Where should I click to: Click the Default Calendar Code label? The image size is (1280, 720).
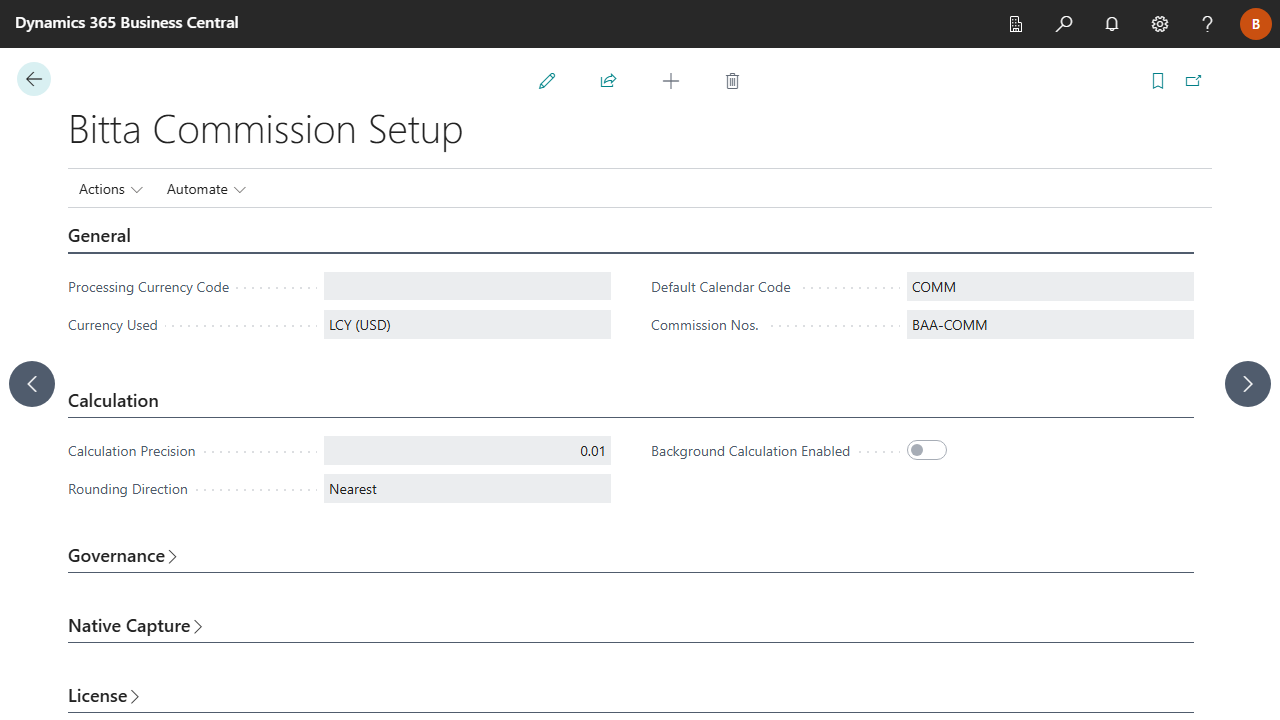point(721,287)
